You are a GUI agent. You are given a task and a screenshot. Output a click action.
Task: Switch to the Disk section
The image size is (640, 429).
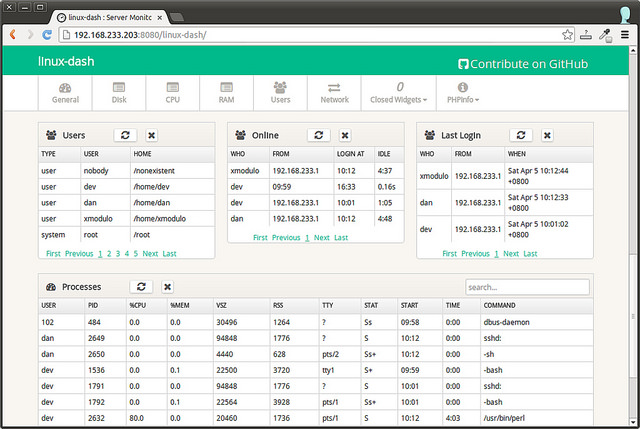(x=119, y=93)
